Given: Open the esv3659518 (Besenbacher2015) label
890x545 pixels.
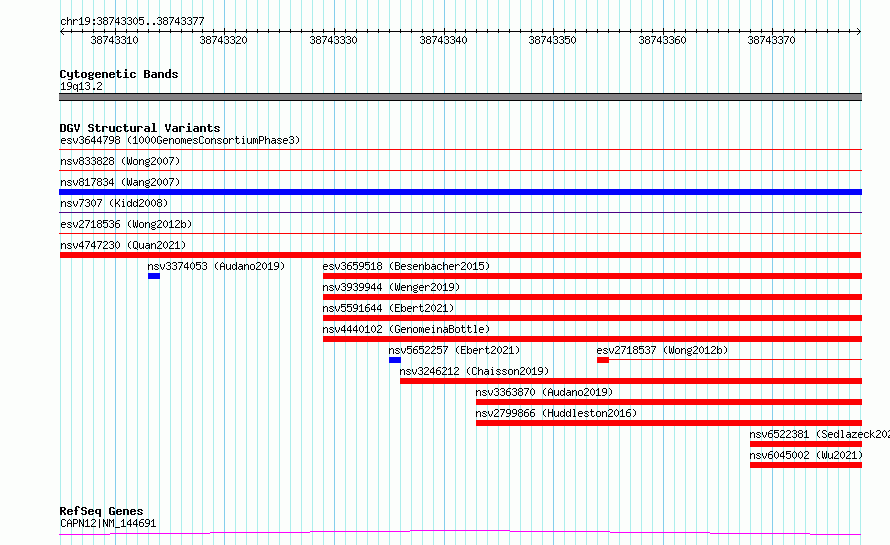Looking at the screenshot, I should [406, 266].
